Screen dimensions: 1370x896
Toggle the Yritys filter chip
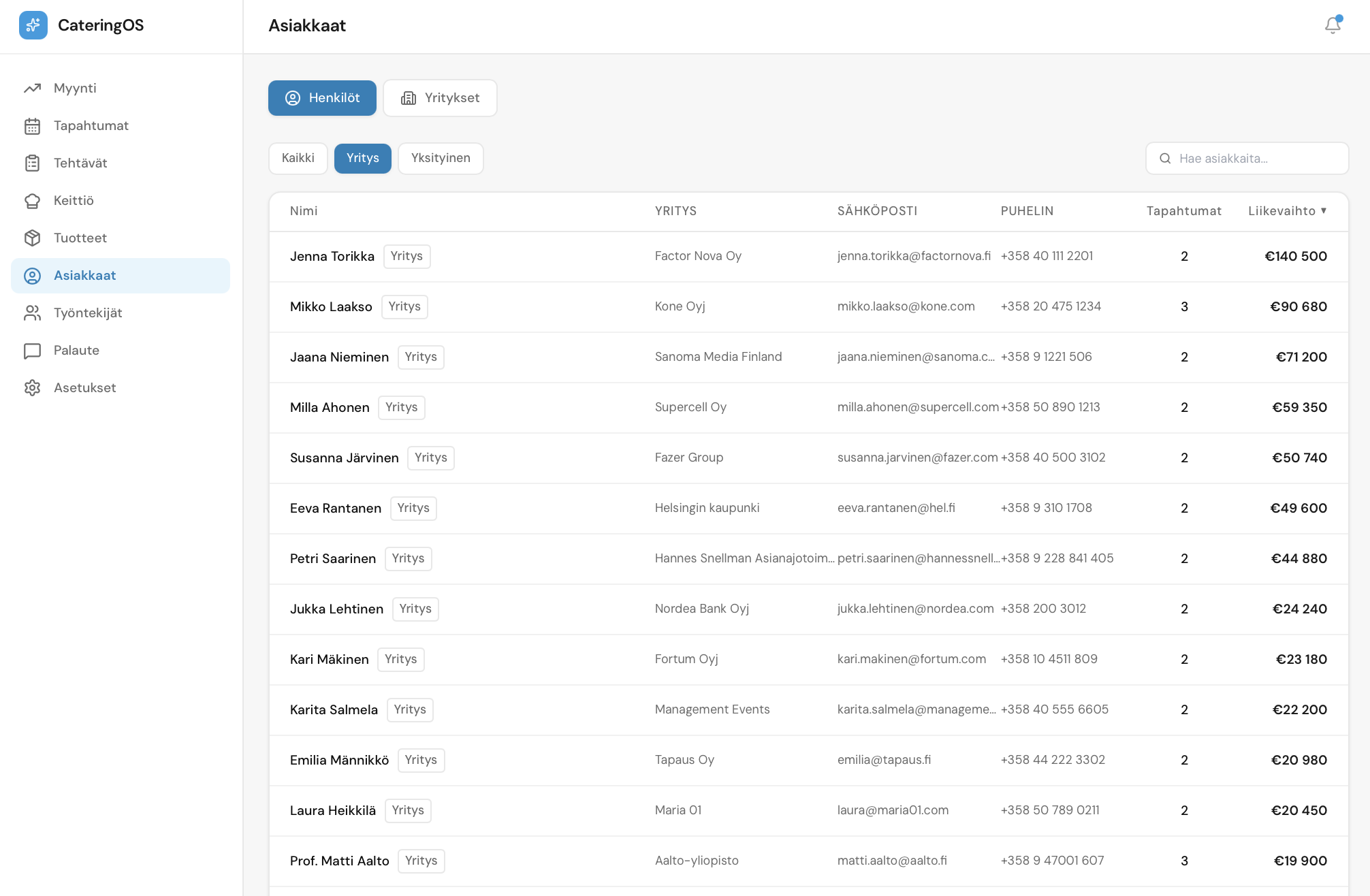(362, 158)
